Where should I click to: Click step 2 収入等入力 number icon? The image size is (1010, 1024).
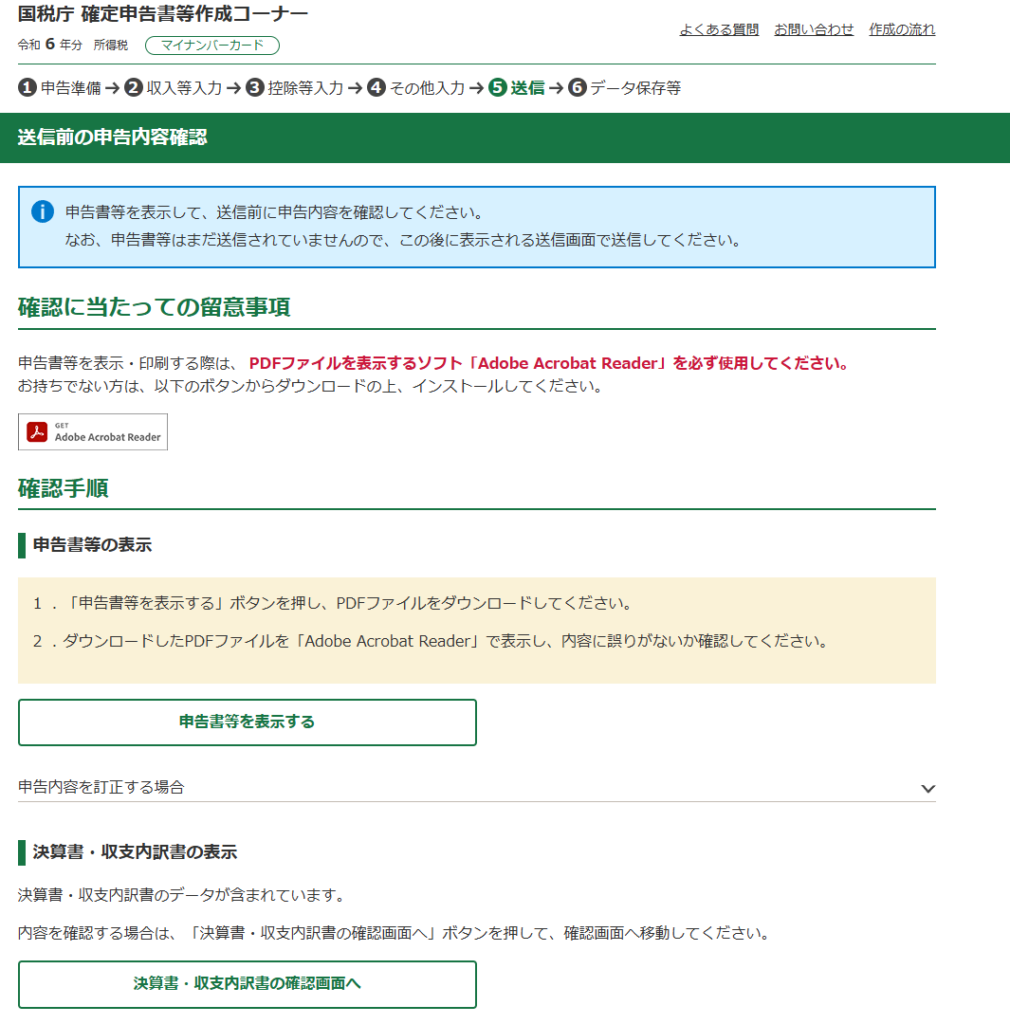click(134, 88)
